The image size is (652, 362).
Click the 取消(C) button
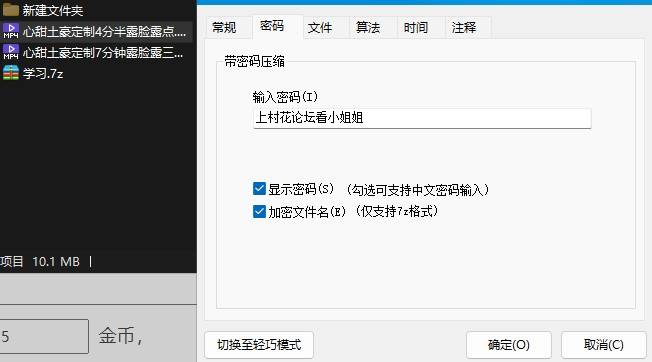pyautogui.click(x=603, y=345)
